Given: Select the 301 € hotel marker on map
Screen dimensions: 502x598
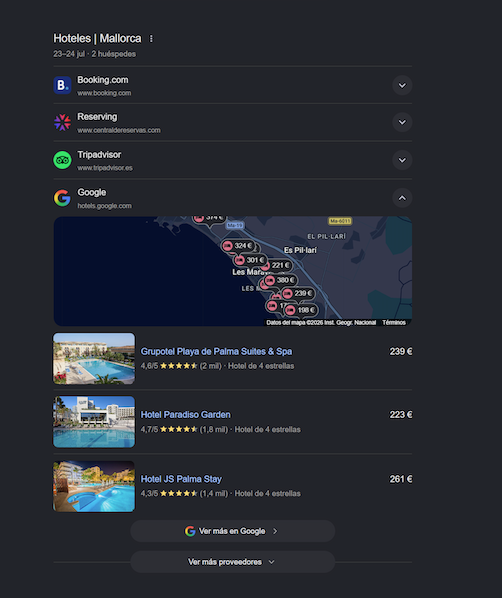Looking at the screenshot, I should point(250,260).
